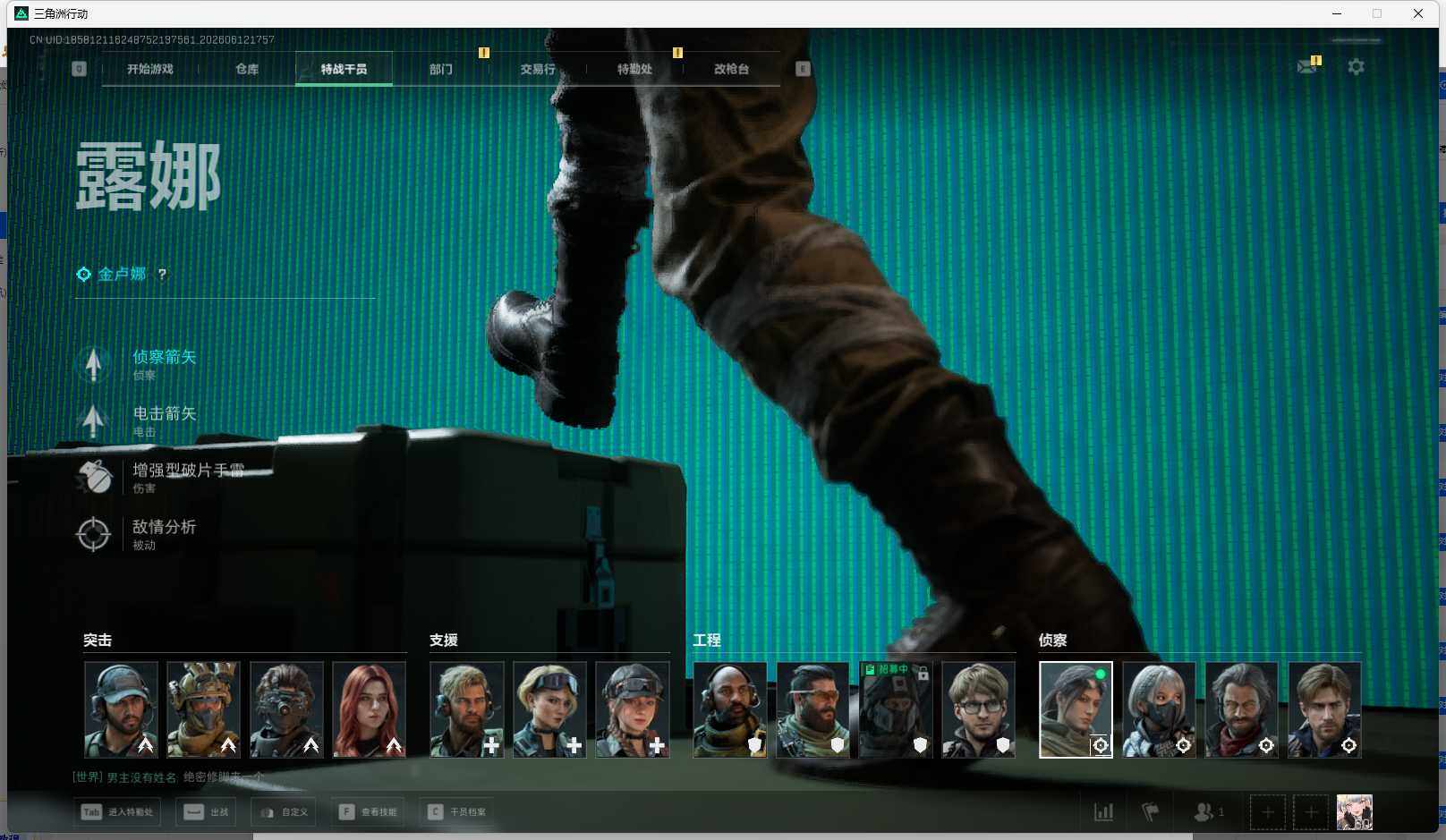Select the highlighted 露娜 operator portrait

pyautogui.click(x=1076, y=709)
